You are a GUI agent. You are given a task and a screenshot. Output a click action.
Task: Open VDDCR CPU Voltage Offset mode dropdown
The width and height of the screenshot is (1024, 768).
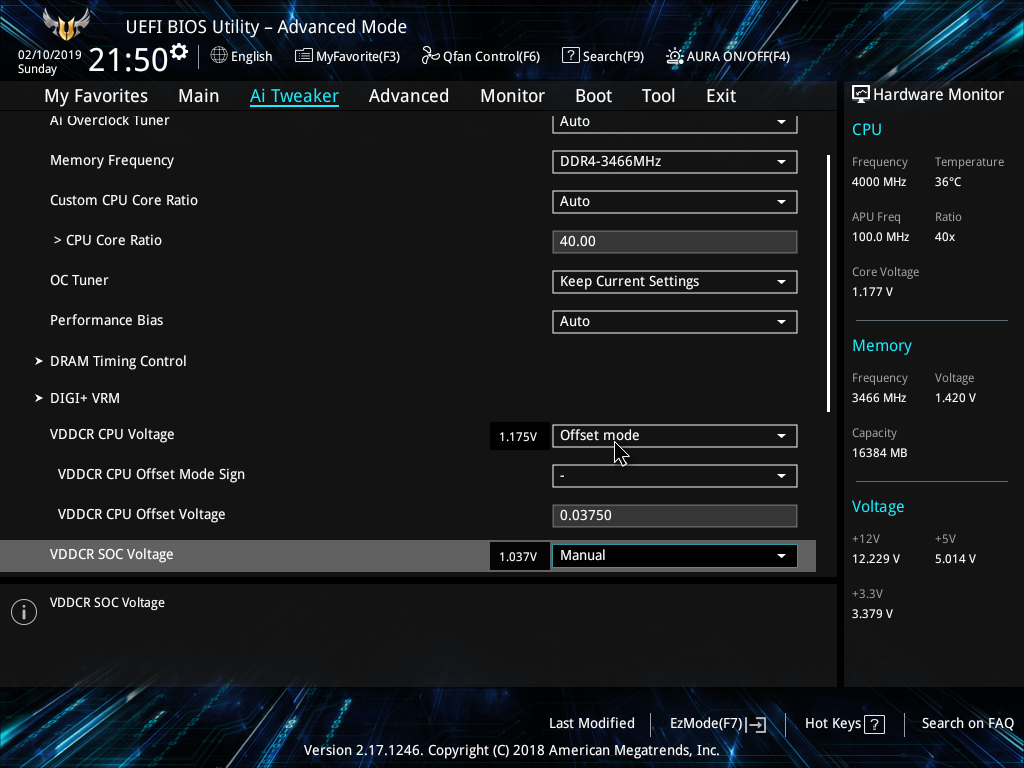pos(675,436)
